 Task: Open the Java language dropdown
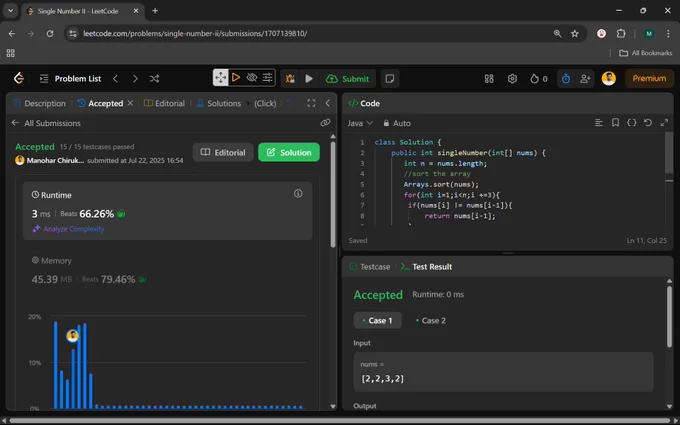(360, 123)
